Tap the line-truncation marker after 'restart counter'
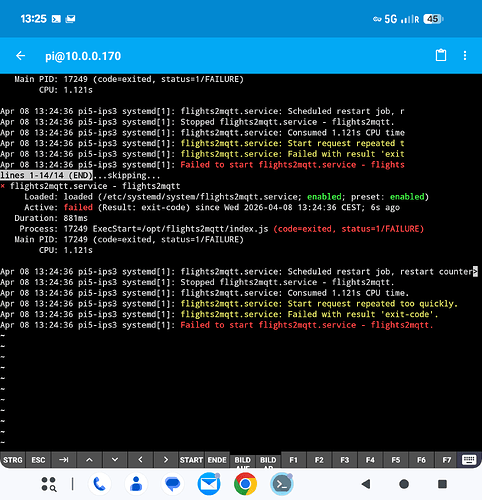The width and height of the screenshot is (482, 500). click(475, 272)
